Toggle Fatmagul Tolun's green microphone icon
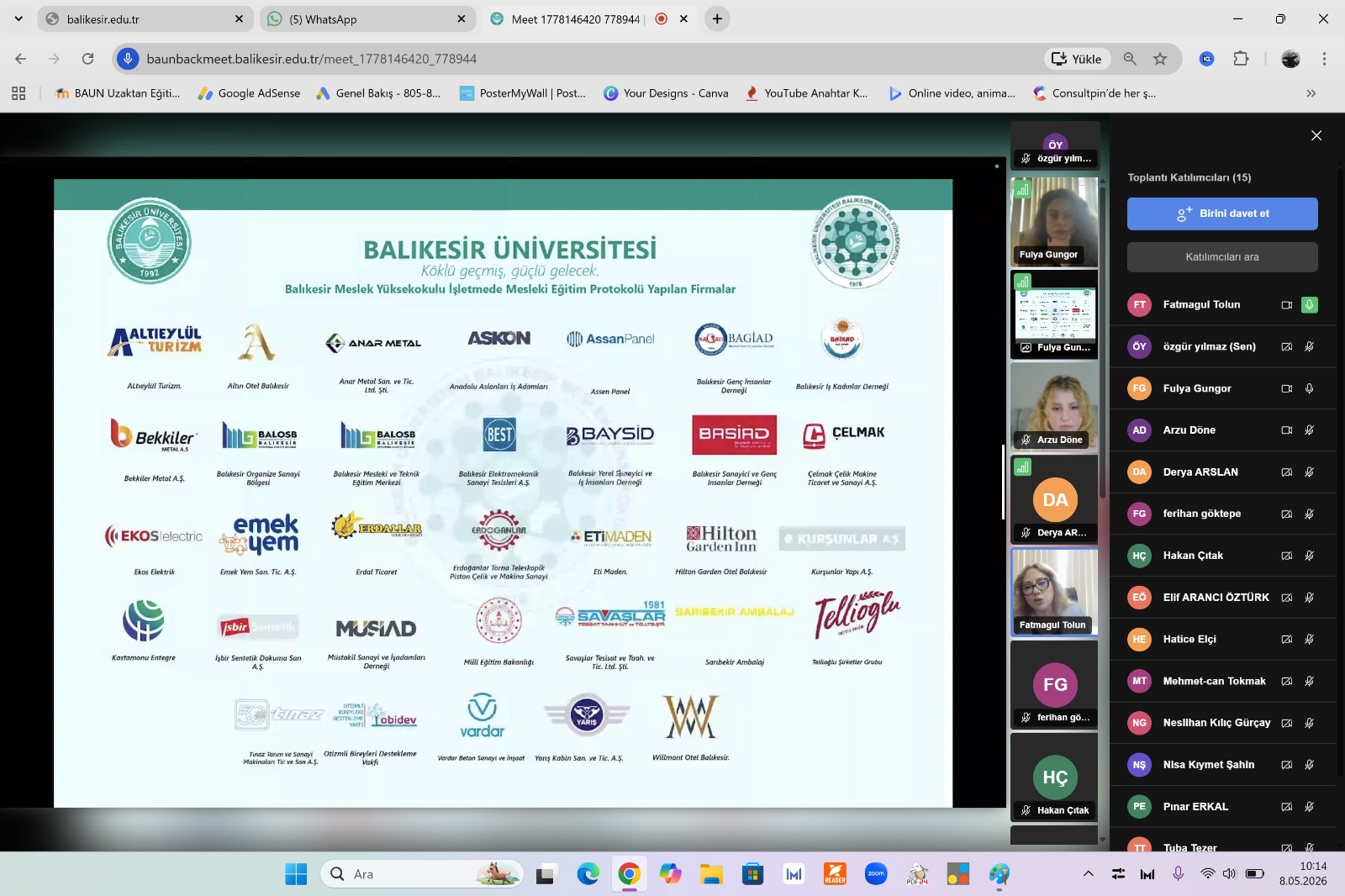This screenshot has height=896, width=1345. click(x=1309, y=305)
